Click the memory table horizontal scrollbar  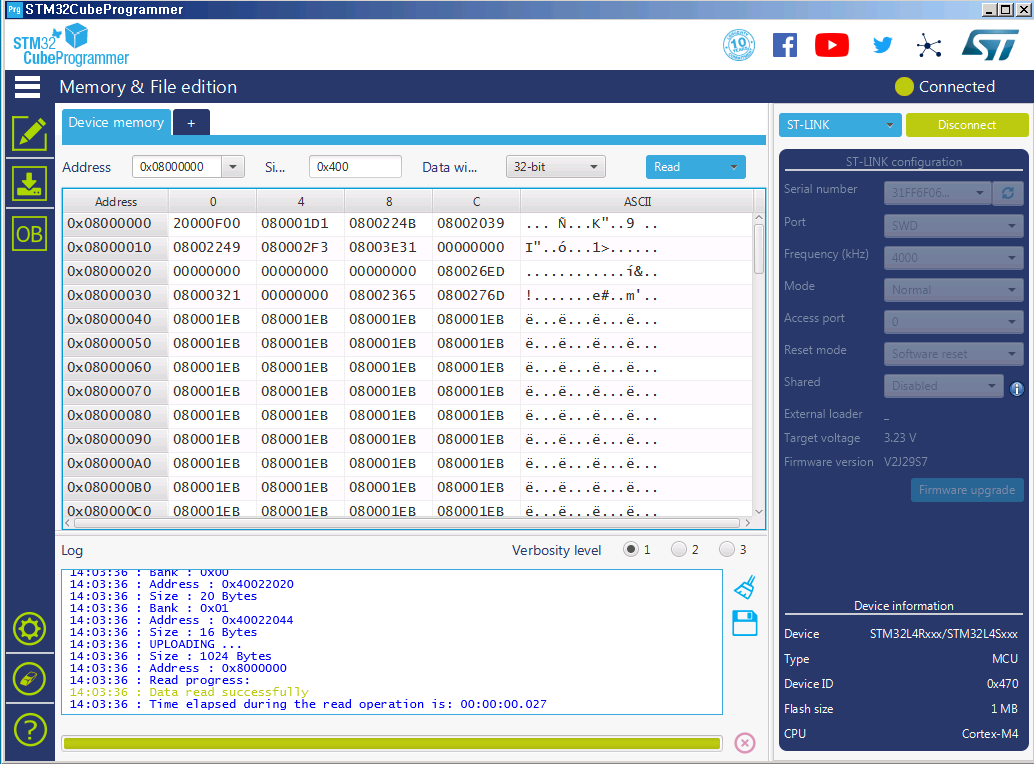(407, 523)
